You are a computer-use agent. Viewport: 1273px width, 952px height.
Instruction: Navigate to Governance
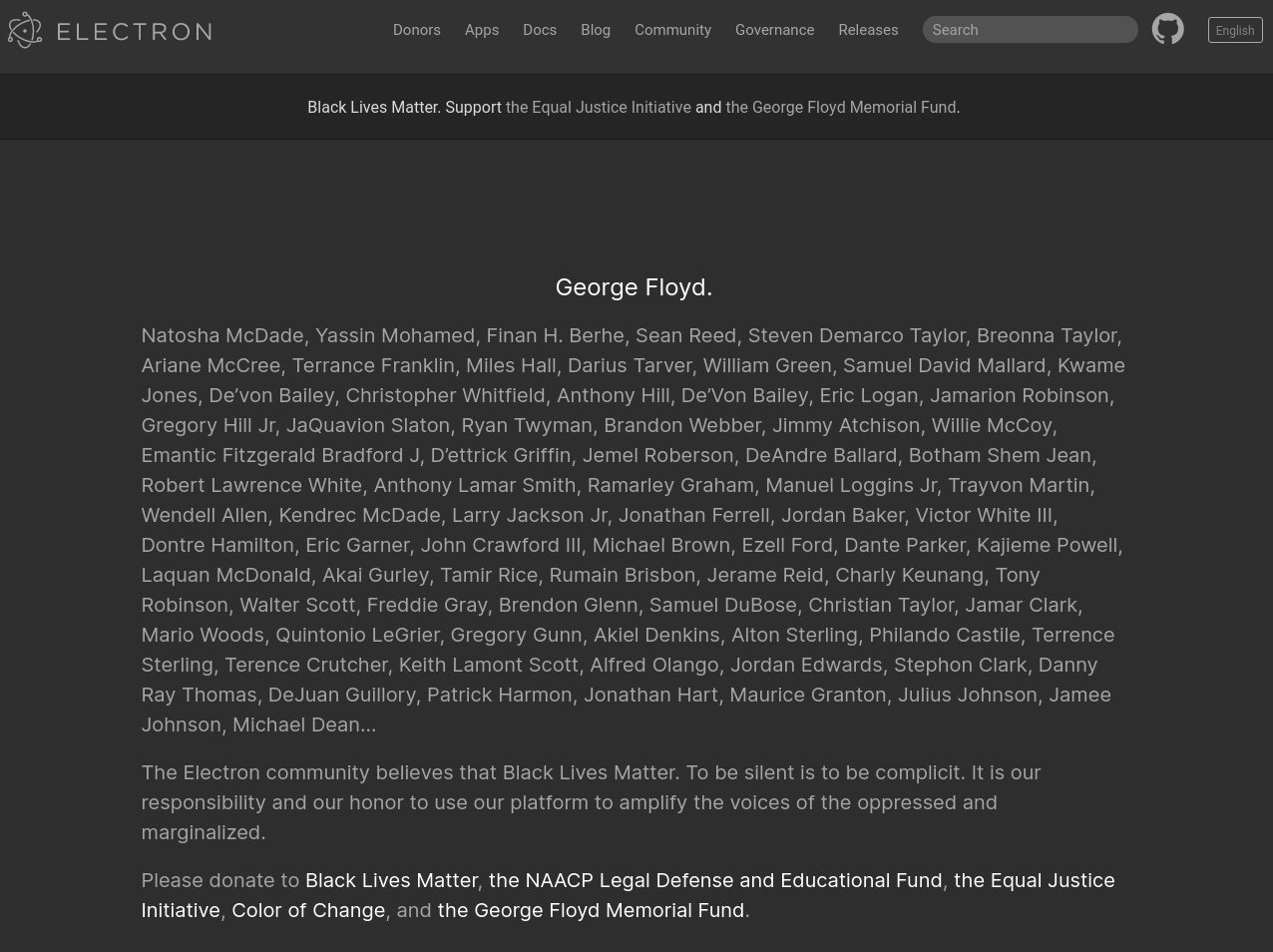[774, 30]
